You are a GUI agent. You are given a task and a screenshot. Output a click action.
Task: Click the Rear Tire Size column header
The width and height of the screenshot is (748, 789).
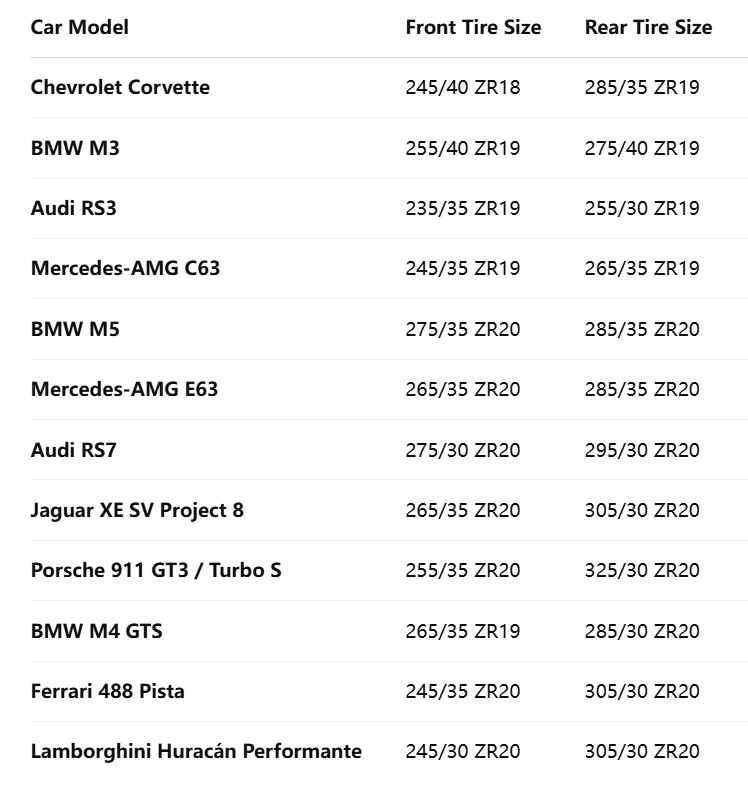point(648,27)
